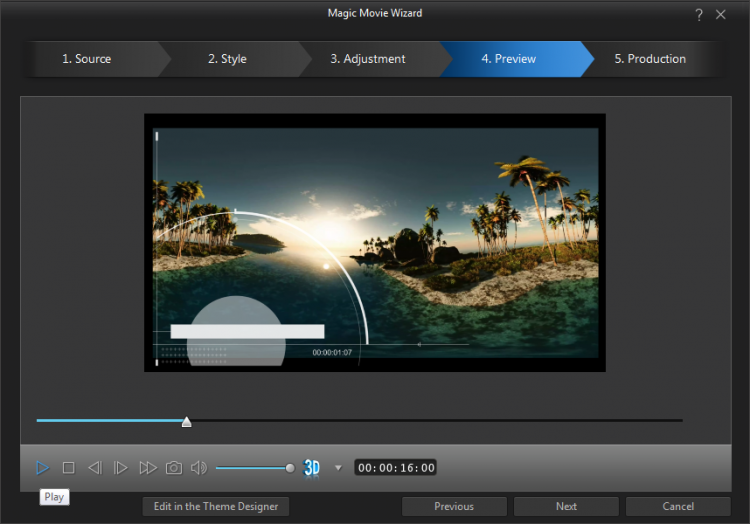The image size is (750, 524).
Task: Proceed with the Next button
Action: pos(566,506)
